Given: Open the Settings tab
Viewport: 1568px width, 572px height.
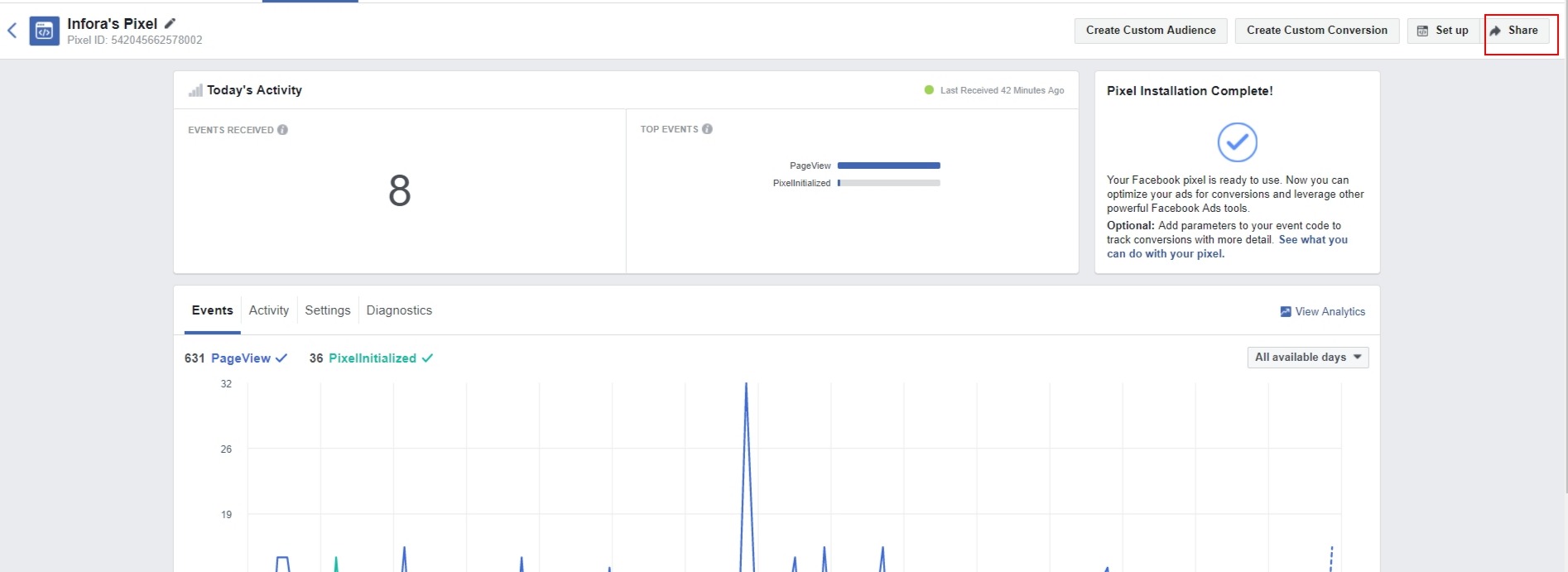Looking at the screenshot, I should pos(327,310).
